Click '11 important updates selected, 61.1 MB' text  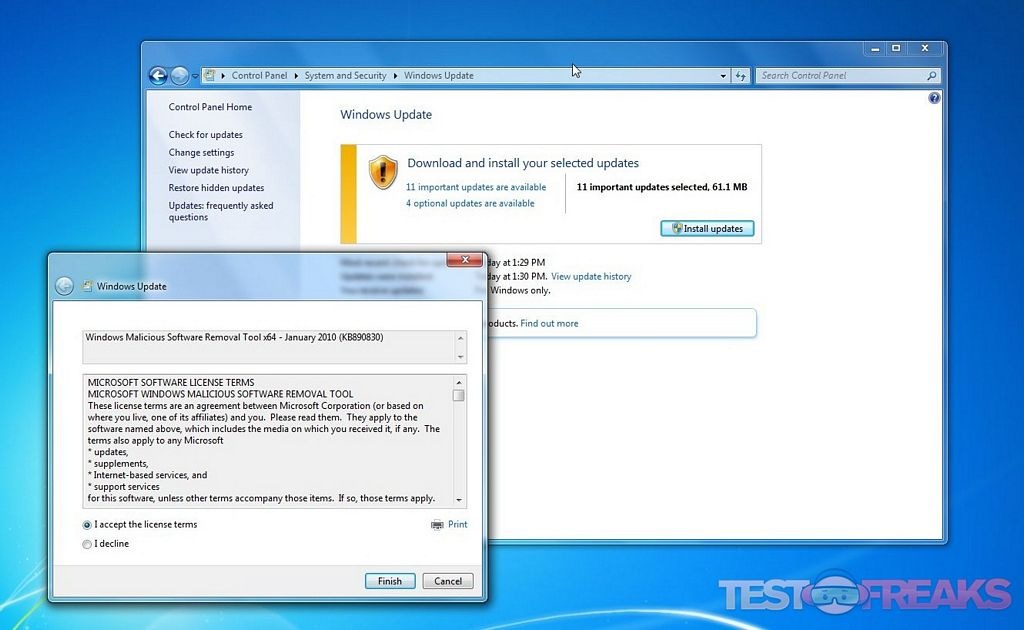click(x=662, y=187)
